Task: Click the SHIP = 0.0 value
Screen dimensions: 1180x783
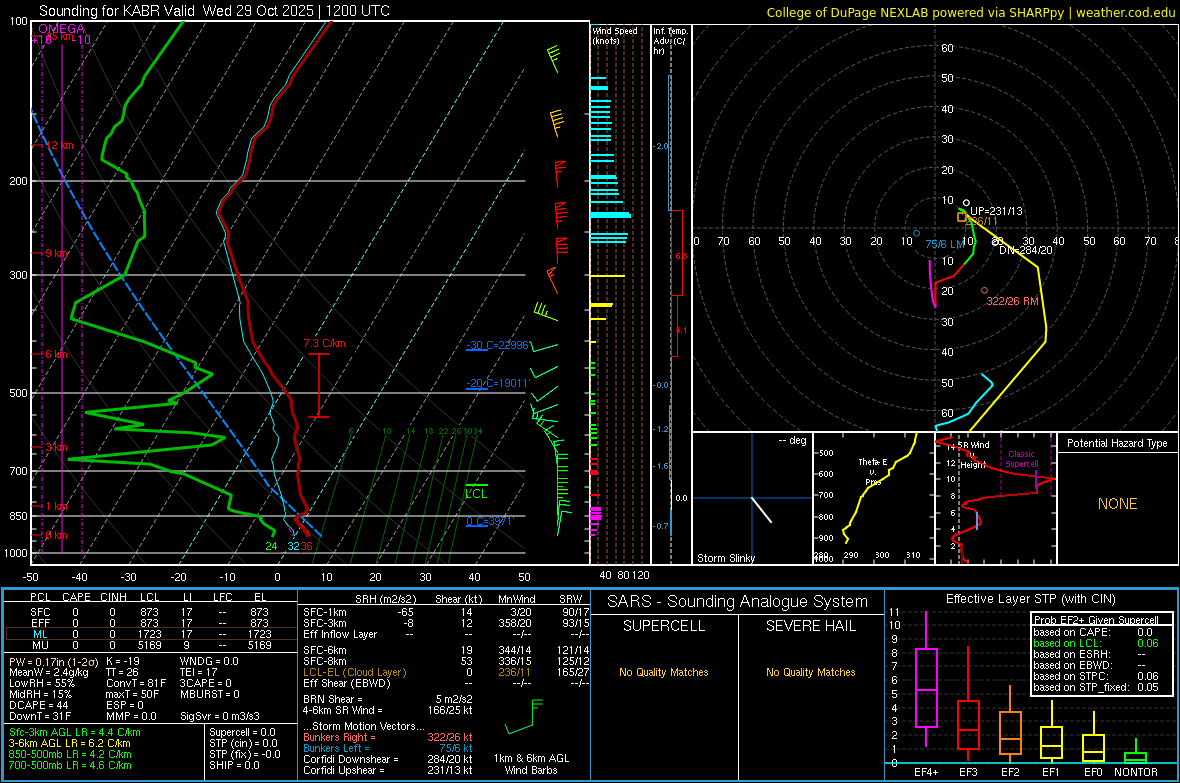Action: (234, 765)
